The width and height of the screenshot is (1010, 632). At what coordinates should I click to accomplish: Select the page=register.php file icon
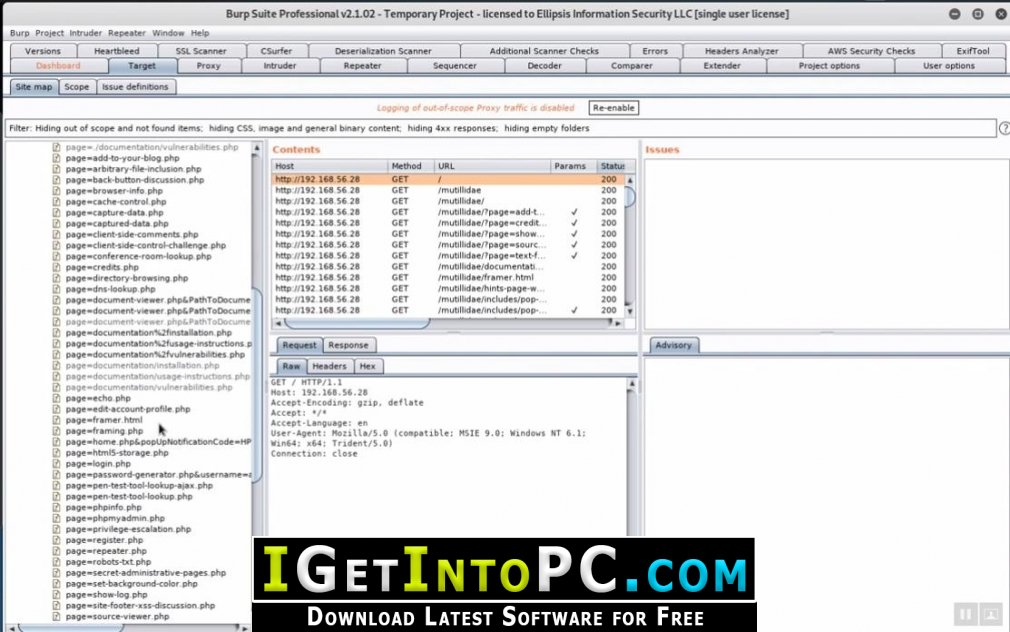56,540
